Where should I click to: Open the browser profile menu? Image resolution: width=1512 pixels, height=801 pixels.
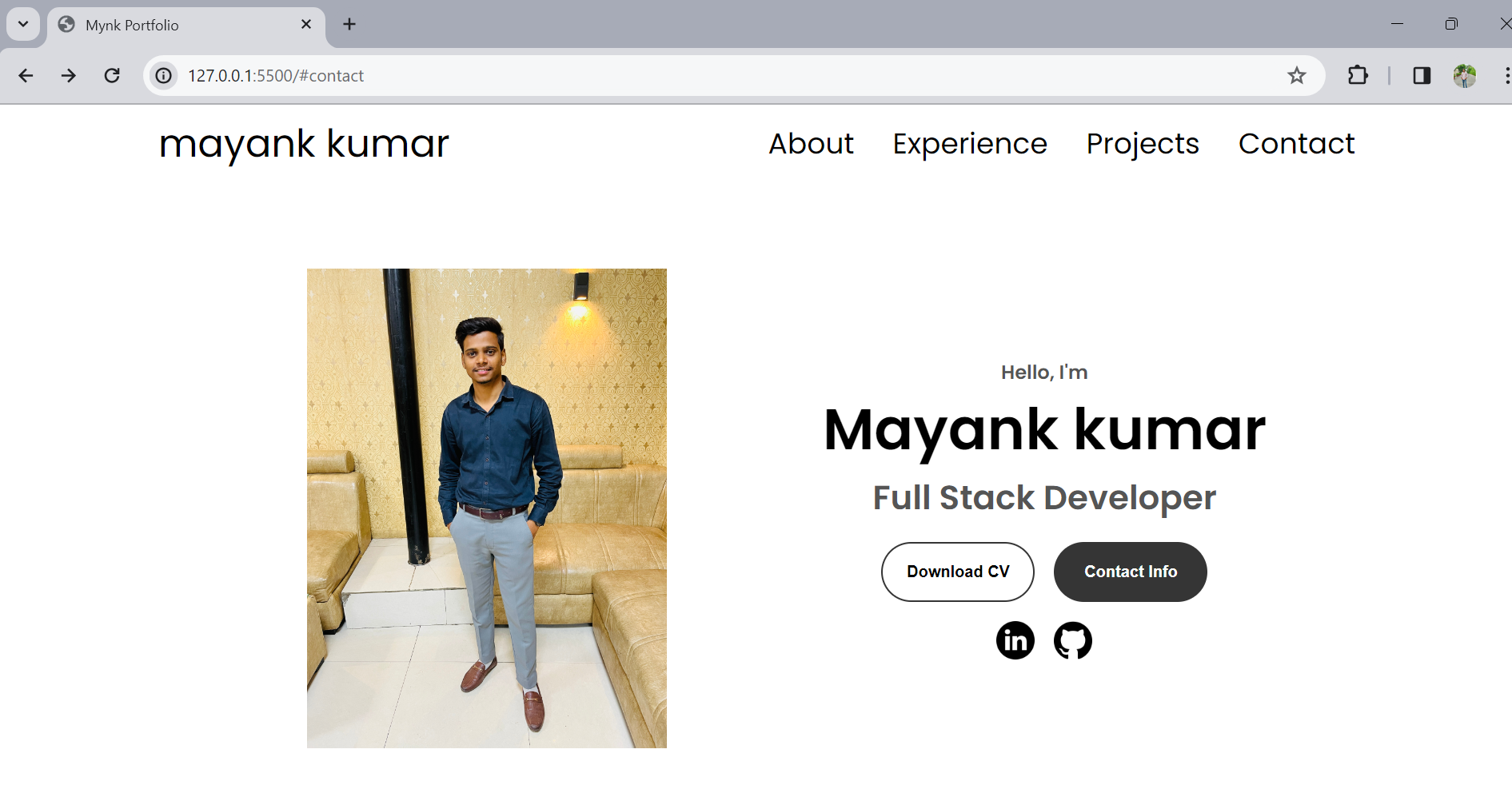(x=1465, y=75)
